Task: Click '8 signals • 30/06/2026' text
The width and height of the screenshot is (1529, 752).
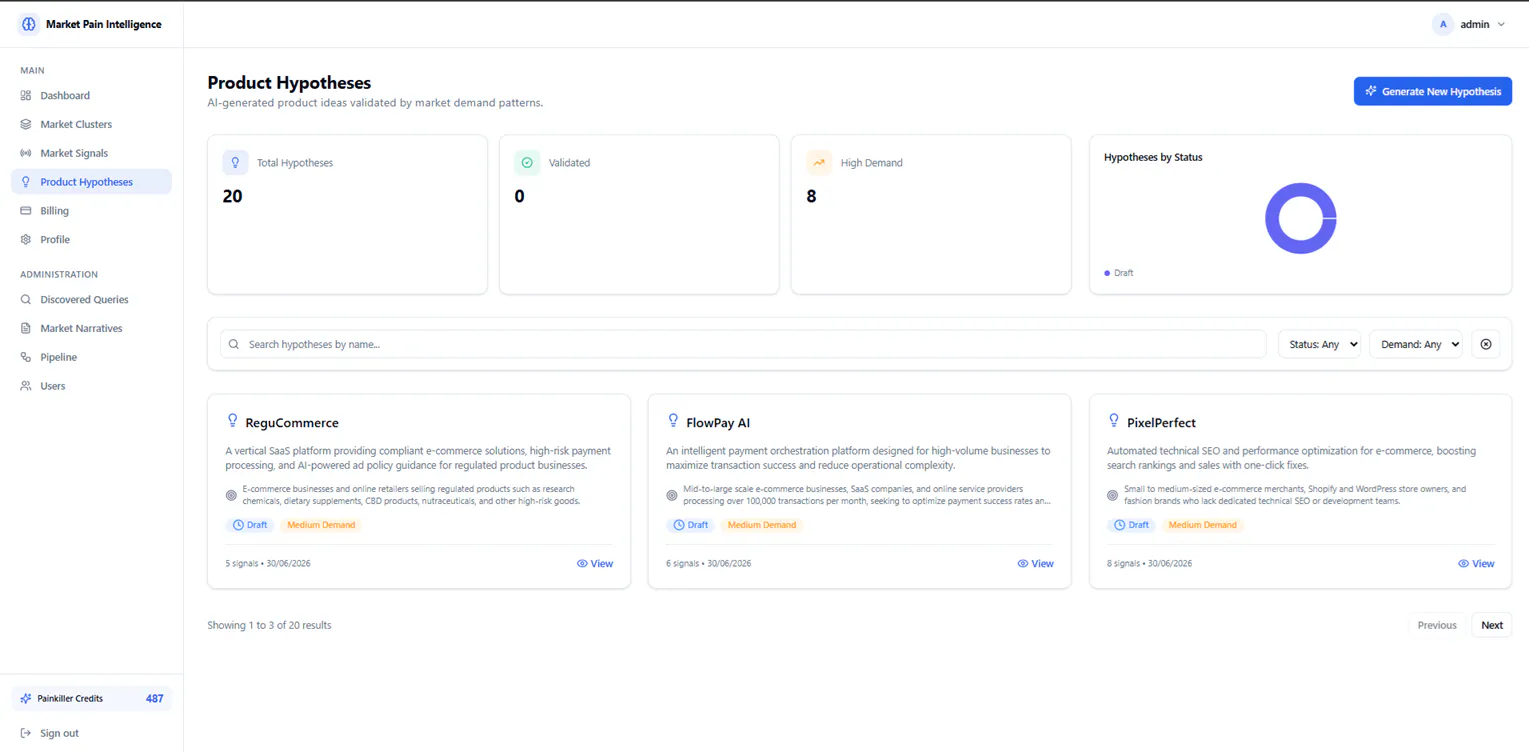Action: pyautogui.click(x=1149, y=564)
